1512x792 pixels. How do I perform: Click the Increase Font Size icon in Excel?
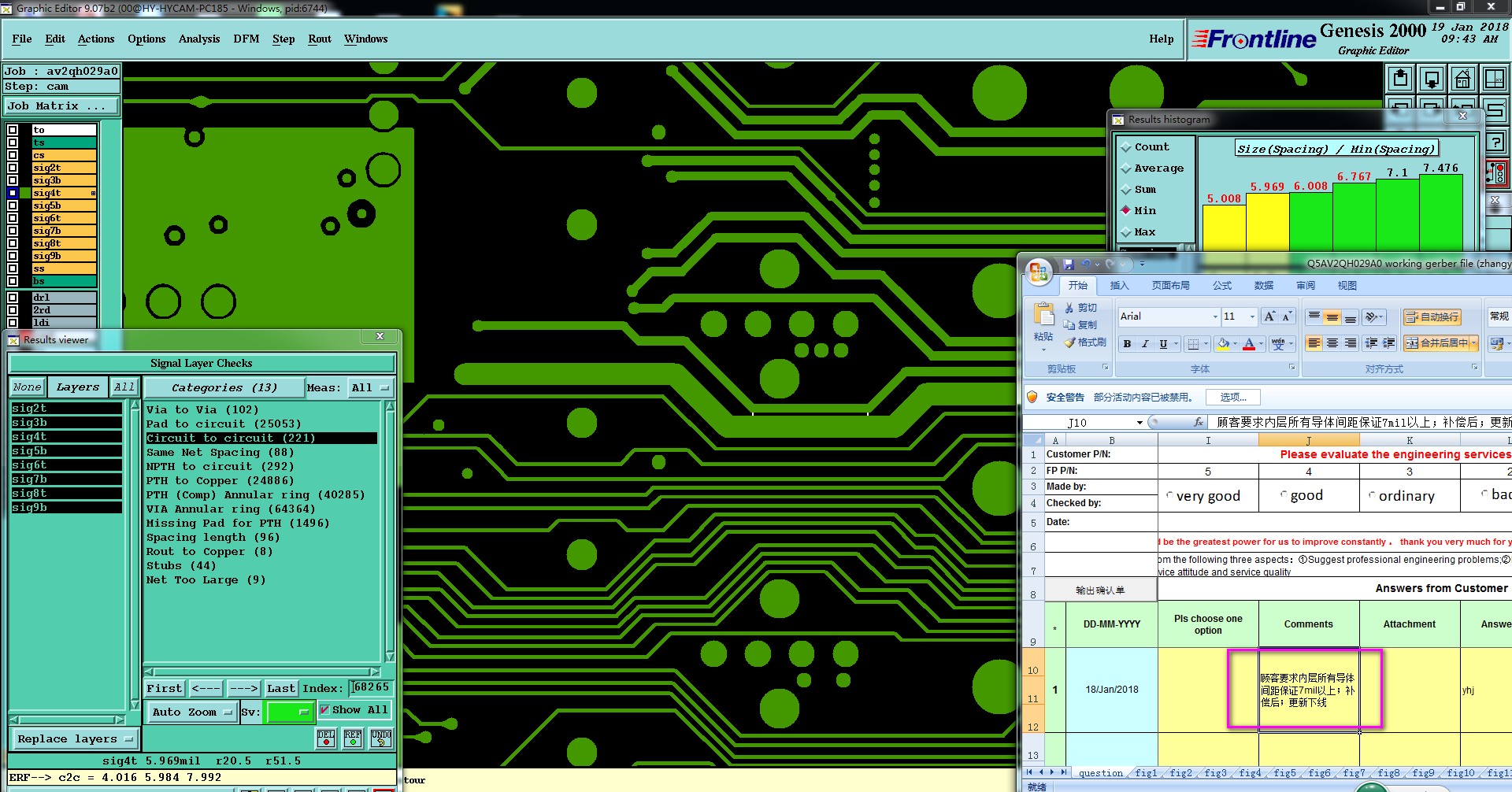pyautogui.click(x=1269, y=316)
